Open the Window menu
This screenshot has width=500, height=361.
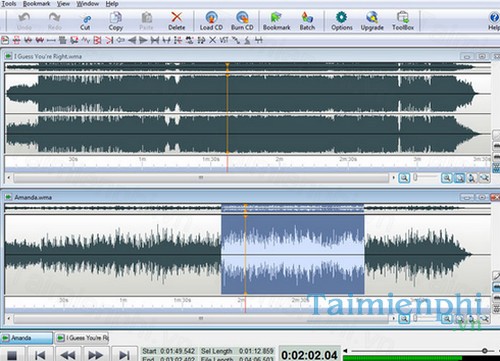click(88, 4)
